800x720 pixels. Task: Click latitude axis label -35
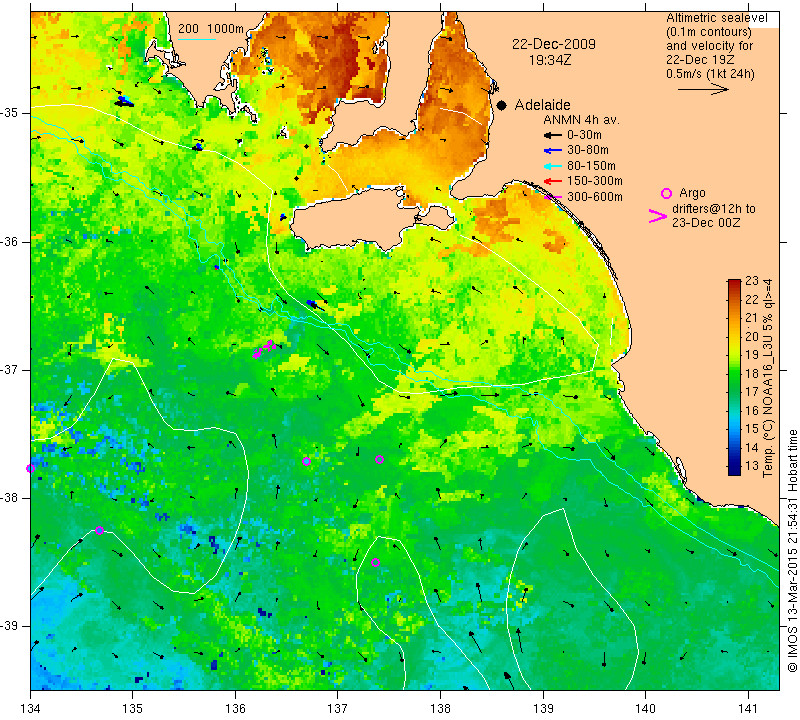pos(10,113)
